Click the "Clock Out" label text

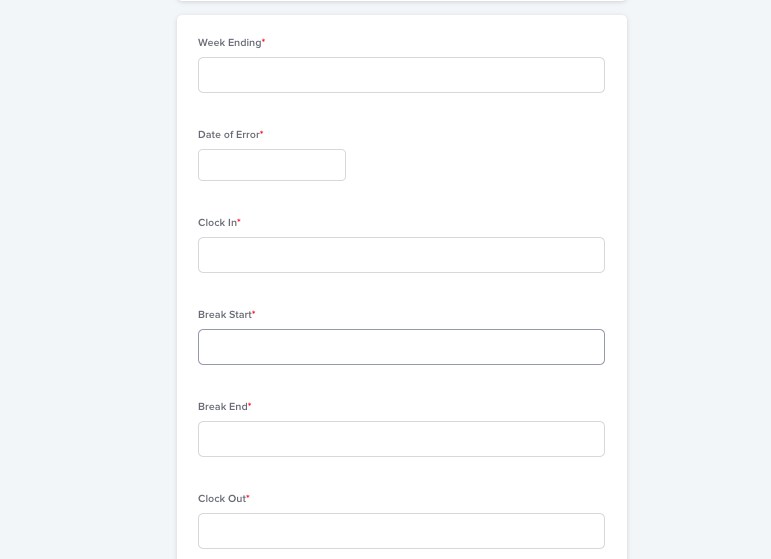tap(221, 499)
